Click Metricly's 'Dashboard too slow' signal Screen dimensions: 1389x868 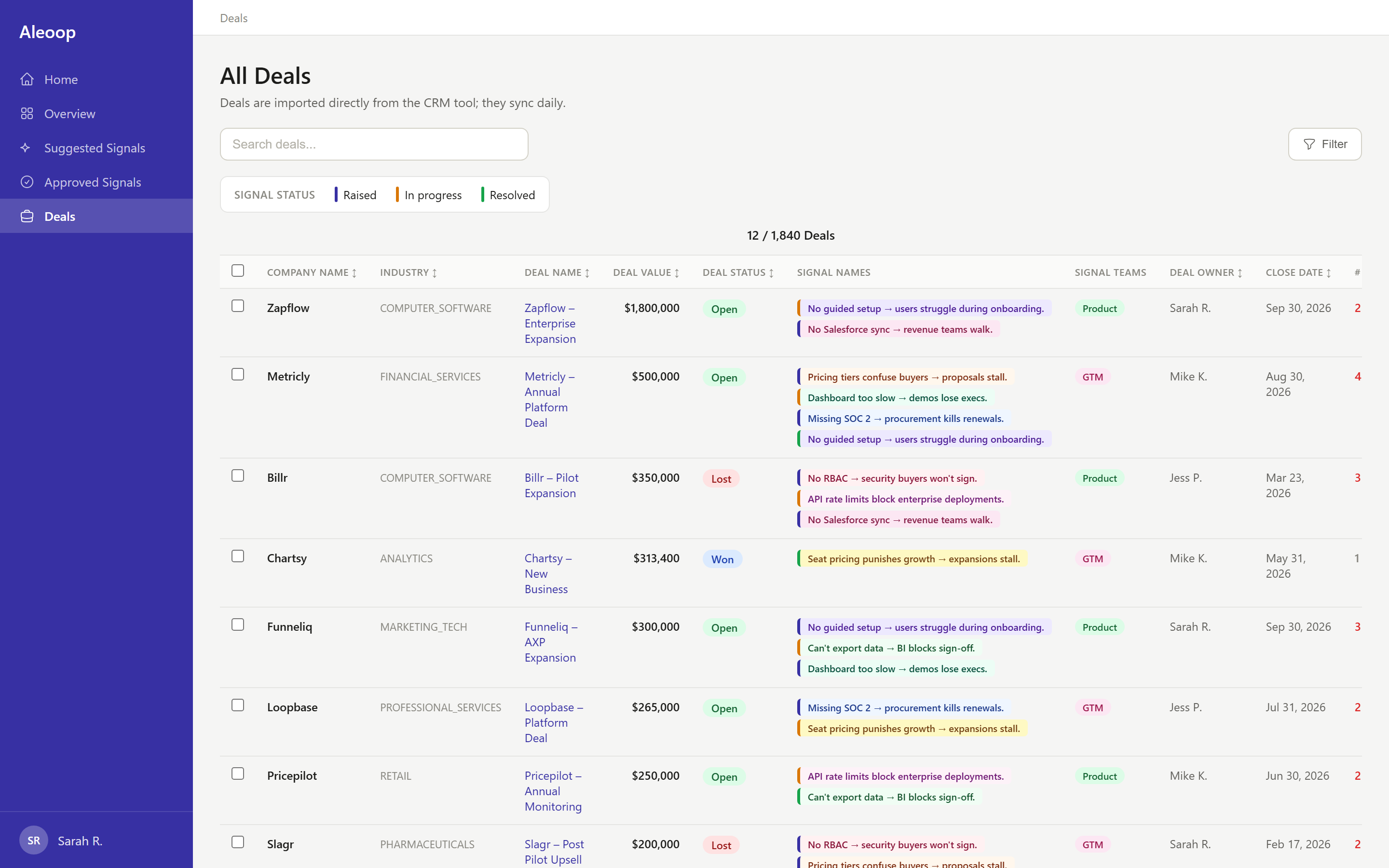[x=897, y=398]
